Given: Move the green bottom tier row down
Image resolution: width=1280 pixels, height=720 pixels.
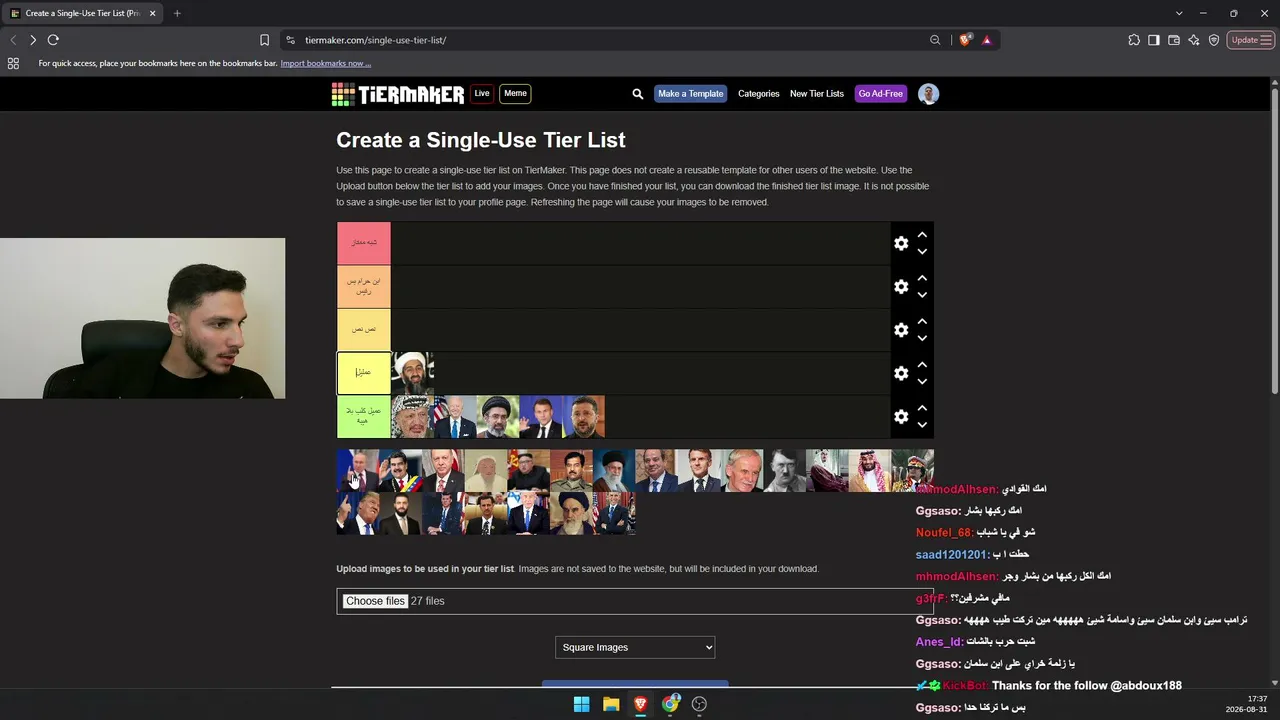Looking at the screenshot, I should point(922,424).
